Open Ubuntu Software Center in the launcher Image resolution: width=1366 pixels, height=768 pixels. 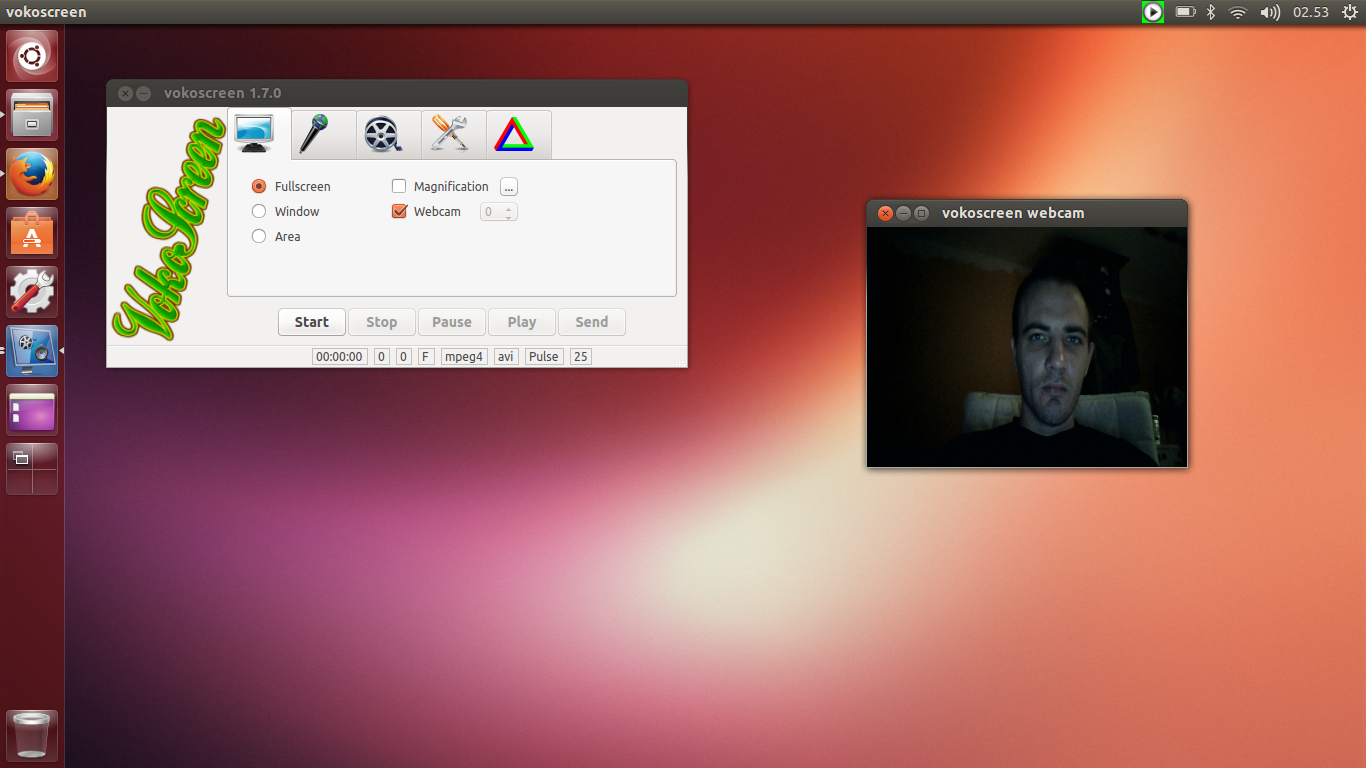pos(32,233)
